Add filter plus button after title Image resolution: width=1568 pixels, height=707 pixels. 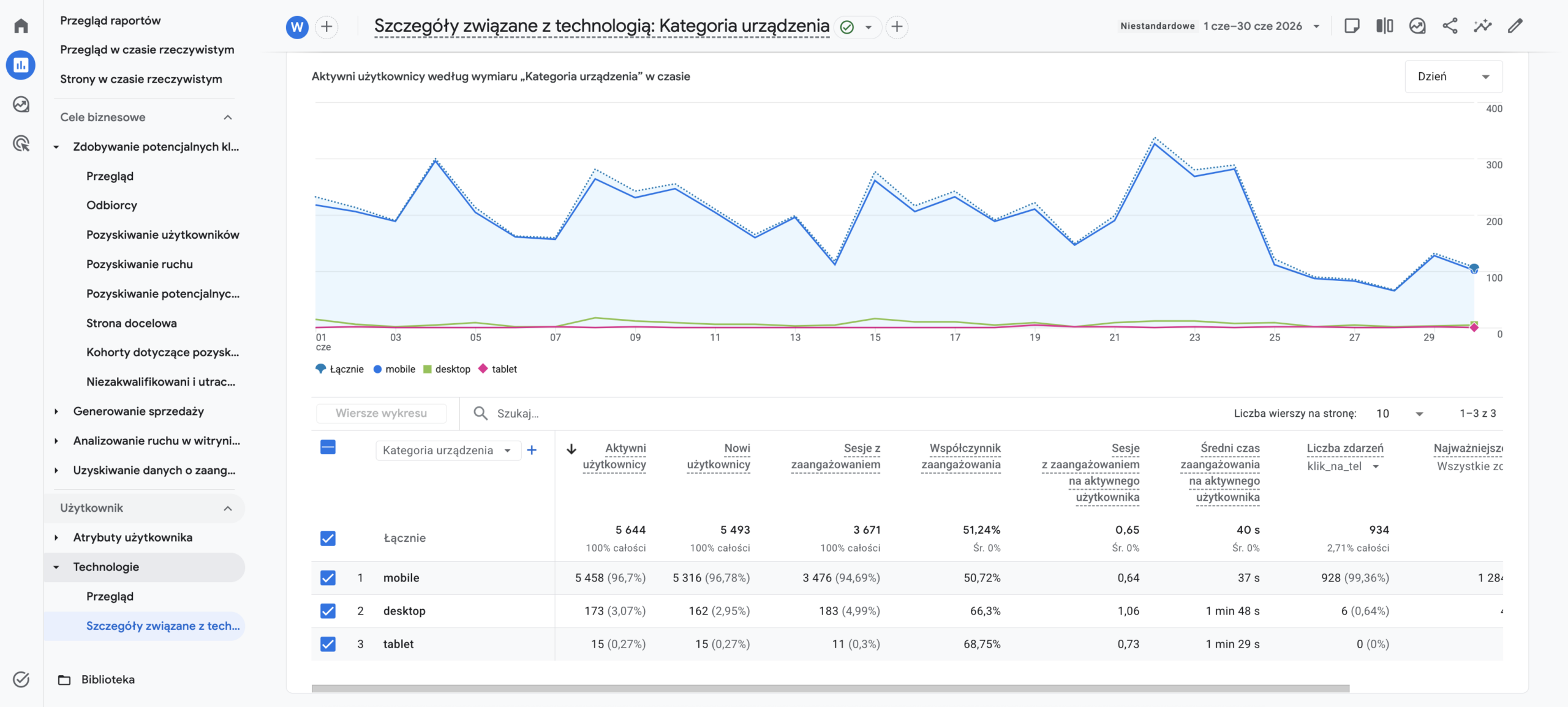tap(897, 27)
